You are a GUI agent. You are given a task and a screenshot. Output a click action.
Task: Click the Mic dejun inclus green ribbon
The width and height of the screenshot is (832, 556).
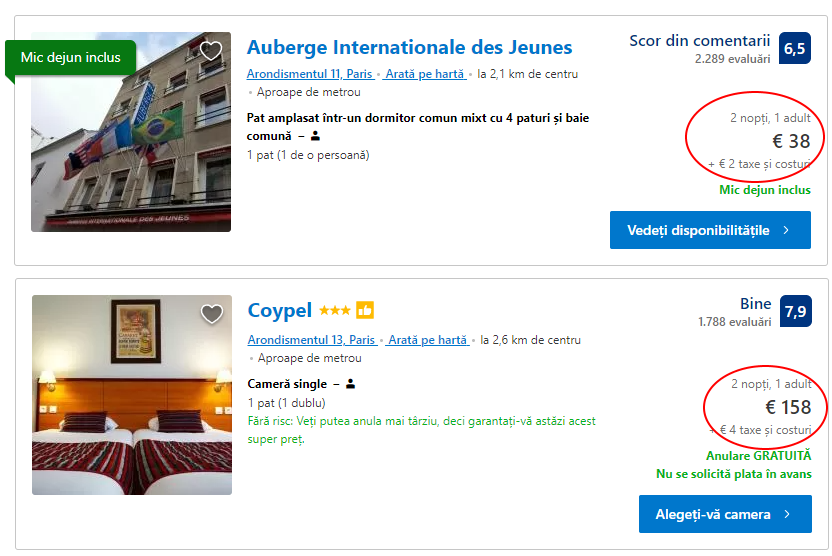[70, 58]
